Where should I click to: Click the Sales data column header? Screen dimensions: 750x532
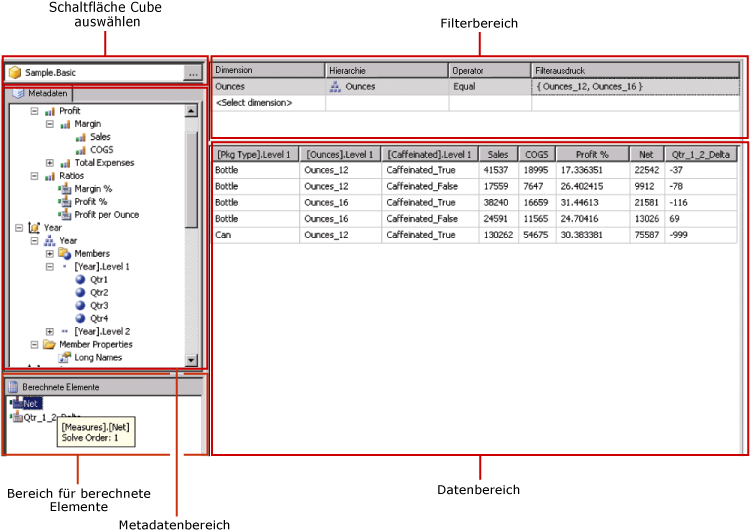498,155
